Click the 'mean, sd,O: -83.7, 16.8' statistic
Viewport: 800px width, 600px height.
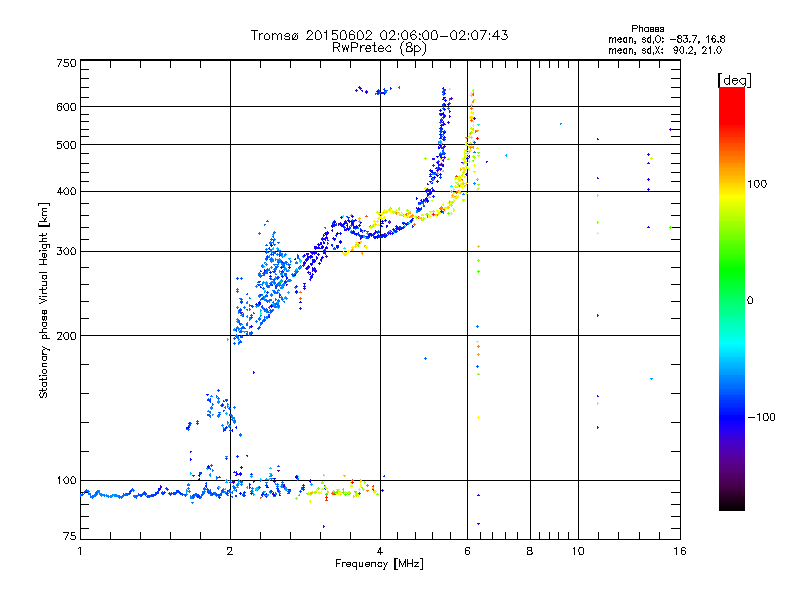coord(666,39)
